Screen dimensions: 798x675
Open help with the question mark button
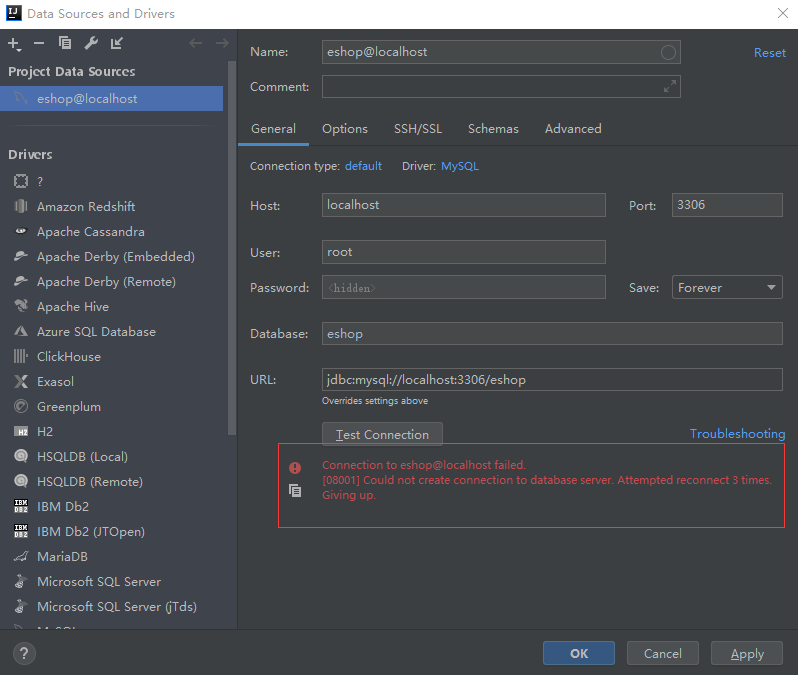point(24,653)
